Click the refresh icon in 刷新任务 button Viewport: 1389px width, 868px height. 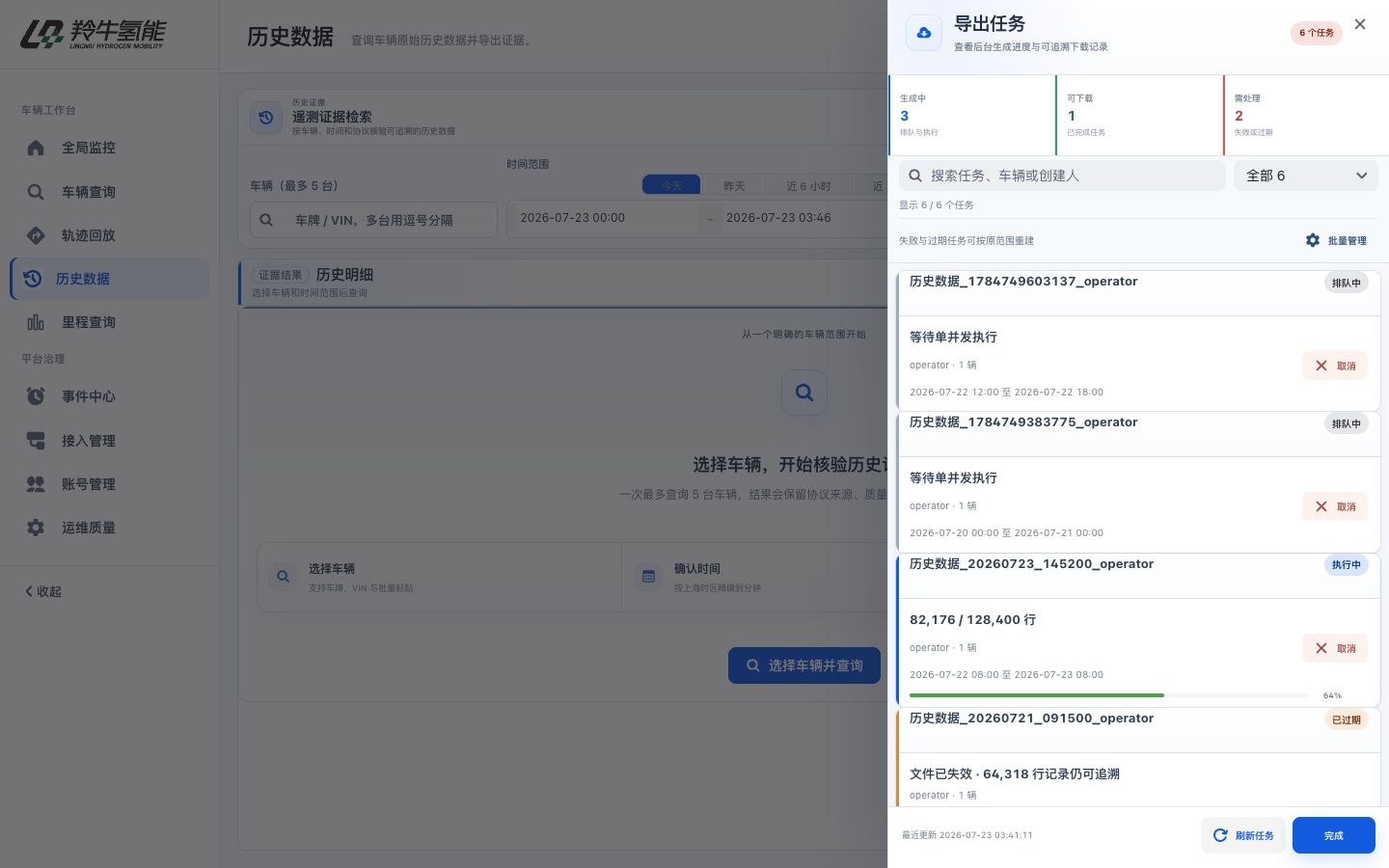(1220, 835)
